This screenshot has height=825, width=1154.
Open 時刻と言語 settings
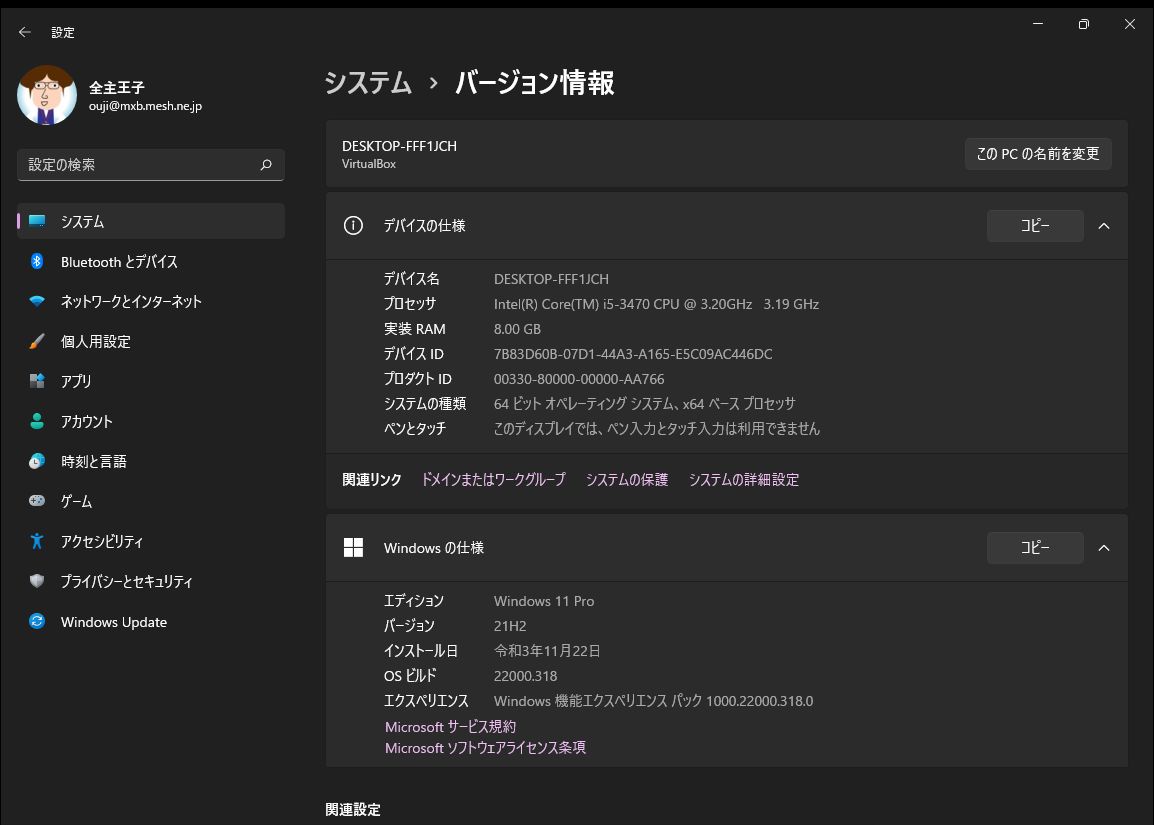(x=151, y=461)
